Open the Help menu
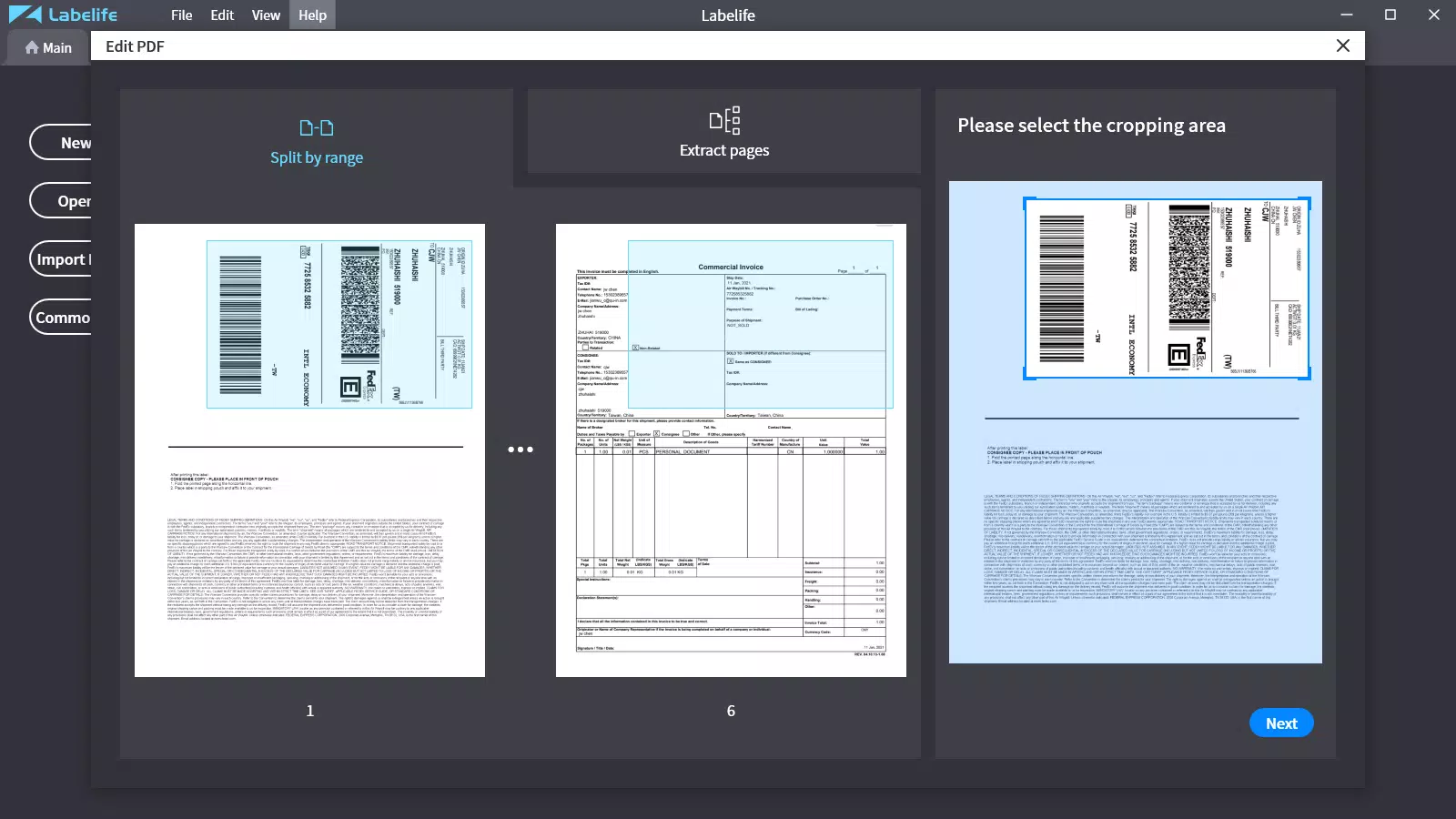The height and width of the screenshot is (819, 1456). coord(312,15)
